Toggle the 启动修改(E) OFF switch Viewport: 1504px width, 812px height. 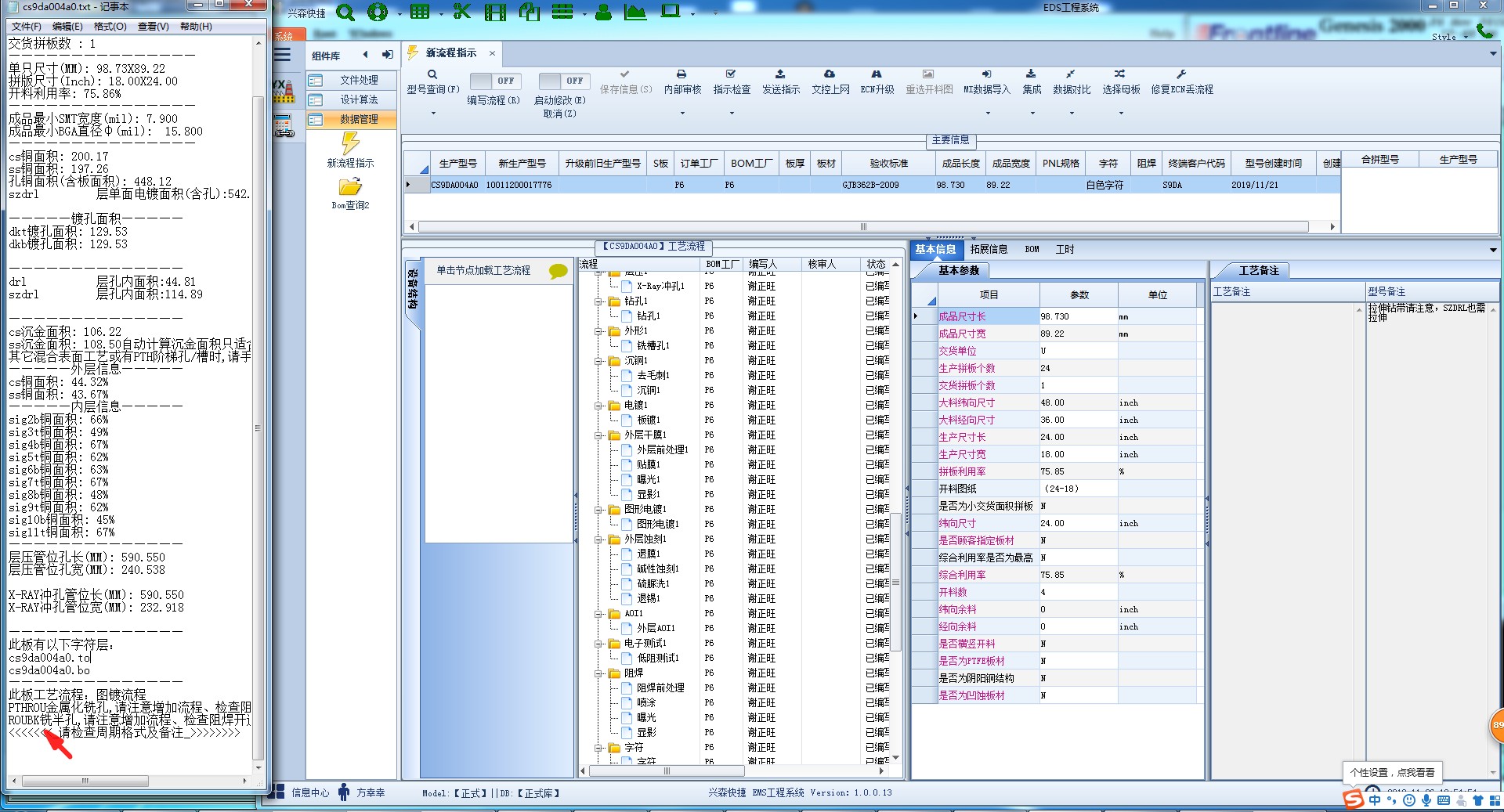pos(562,81)
